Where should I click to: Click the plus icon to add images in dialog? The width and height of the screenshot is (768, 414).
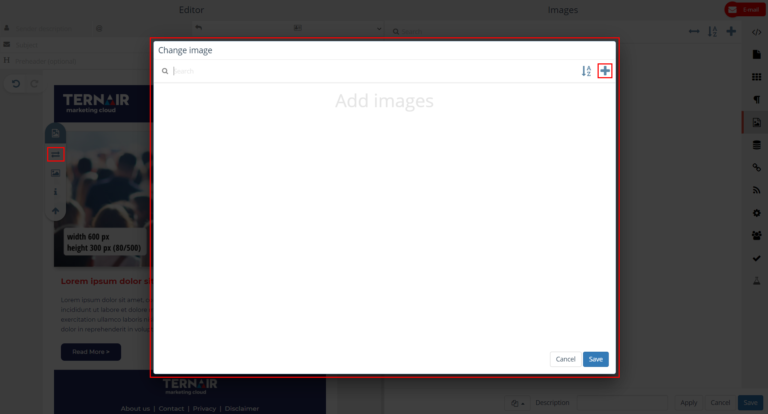[x=605, y=71]
